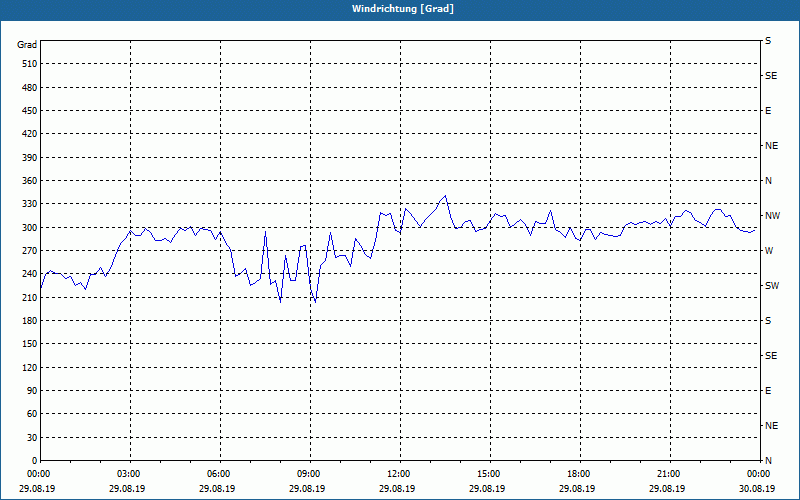Select the N compass label level with 0
800x500 pixels.
(x=768, y=461)
